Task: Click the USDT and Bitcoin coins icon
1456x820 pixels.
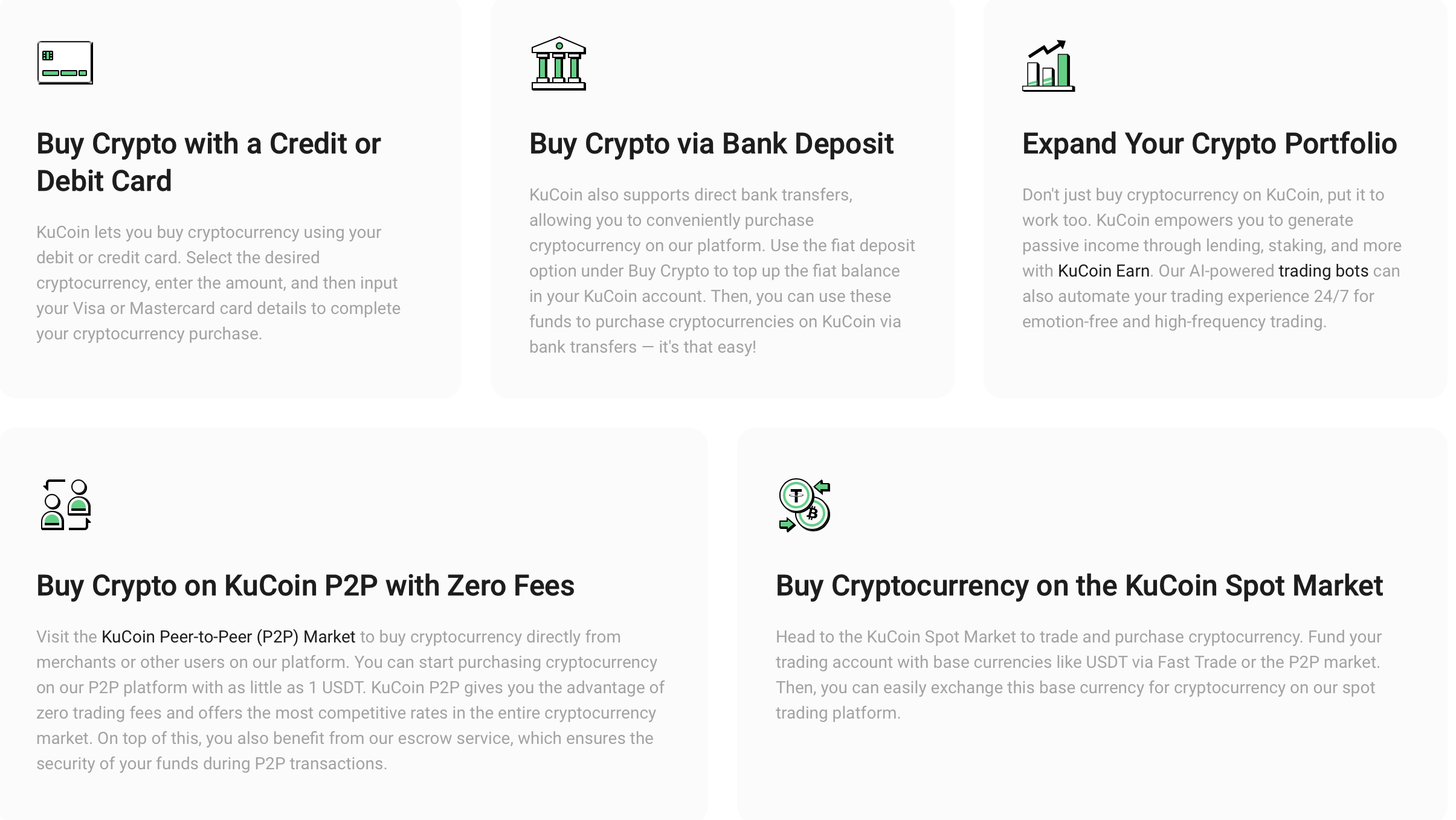Action: click(804, 505)
